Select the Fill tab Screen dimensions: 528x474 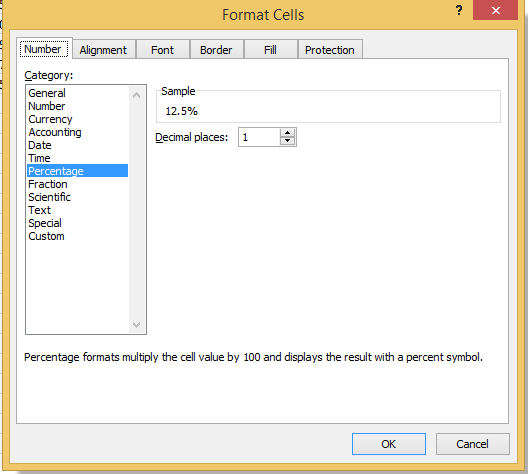(x=270, y=50)
